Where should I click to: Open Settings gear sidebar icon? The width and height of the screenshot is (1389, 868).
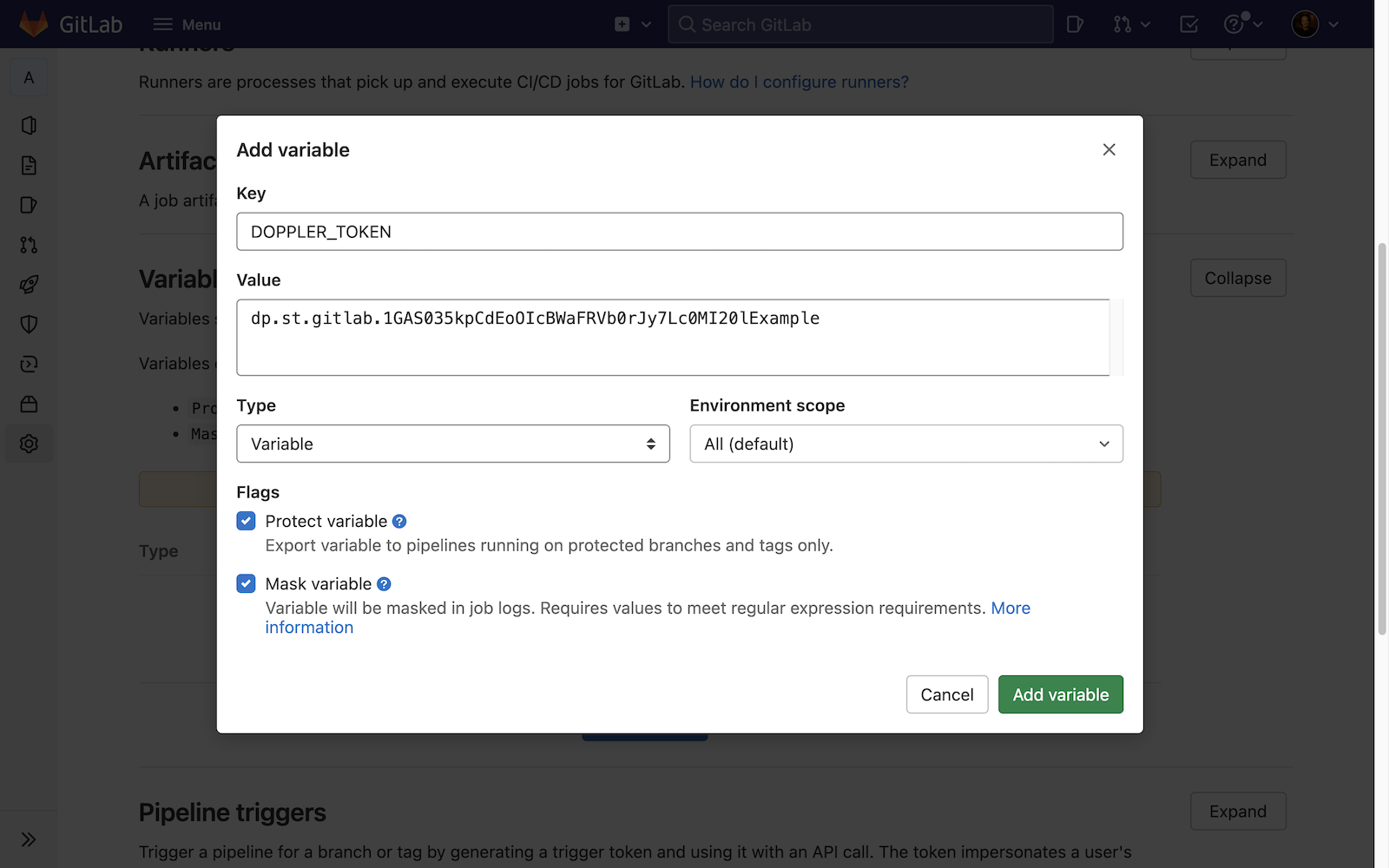point(29,444)
